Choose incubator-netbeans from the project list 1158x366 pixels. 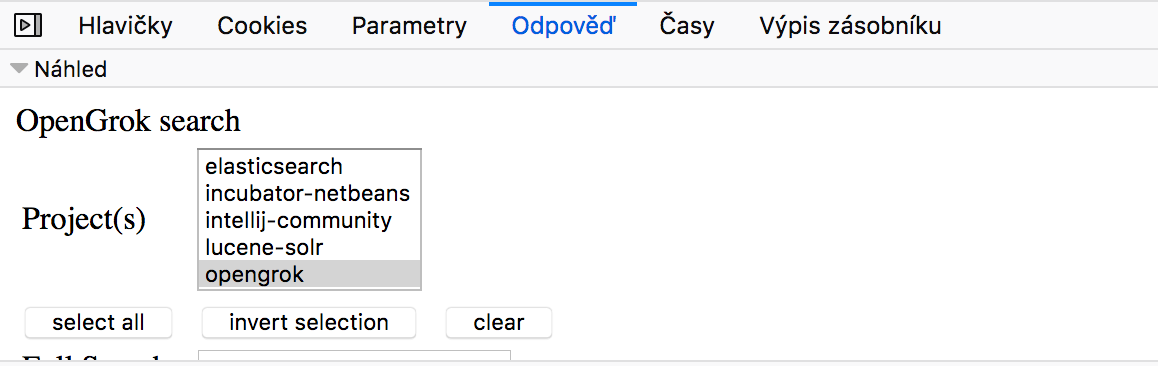(x=309, y=193)
